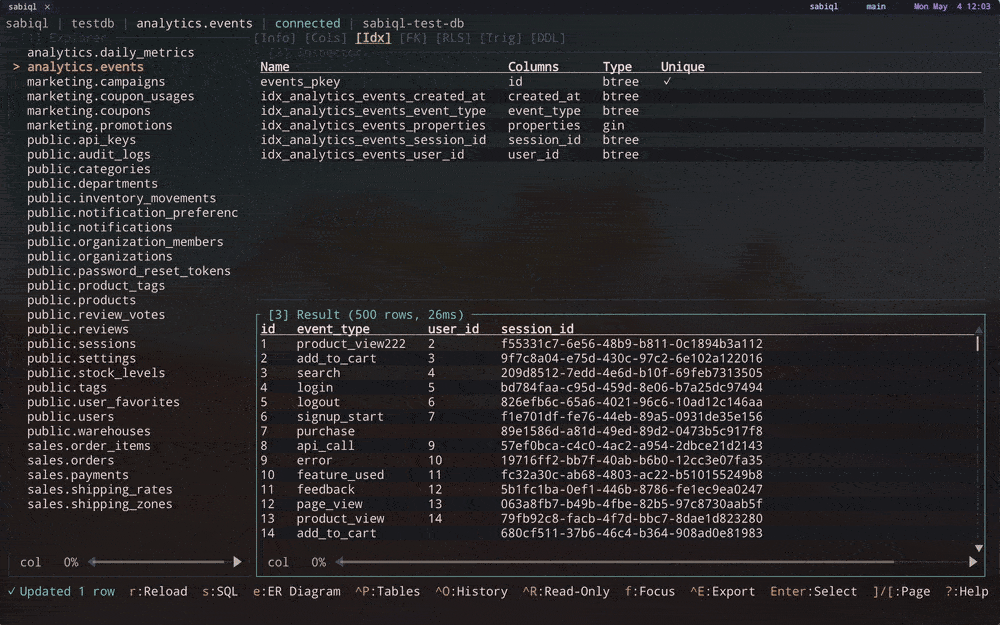Screen dimensions: 1000x625
Task: Click the ]/[:Page hint
Action: (901, 591)
